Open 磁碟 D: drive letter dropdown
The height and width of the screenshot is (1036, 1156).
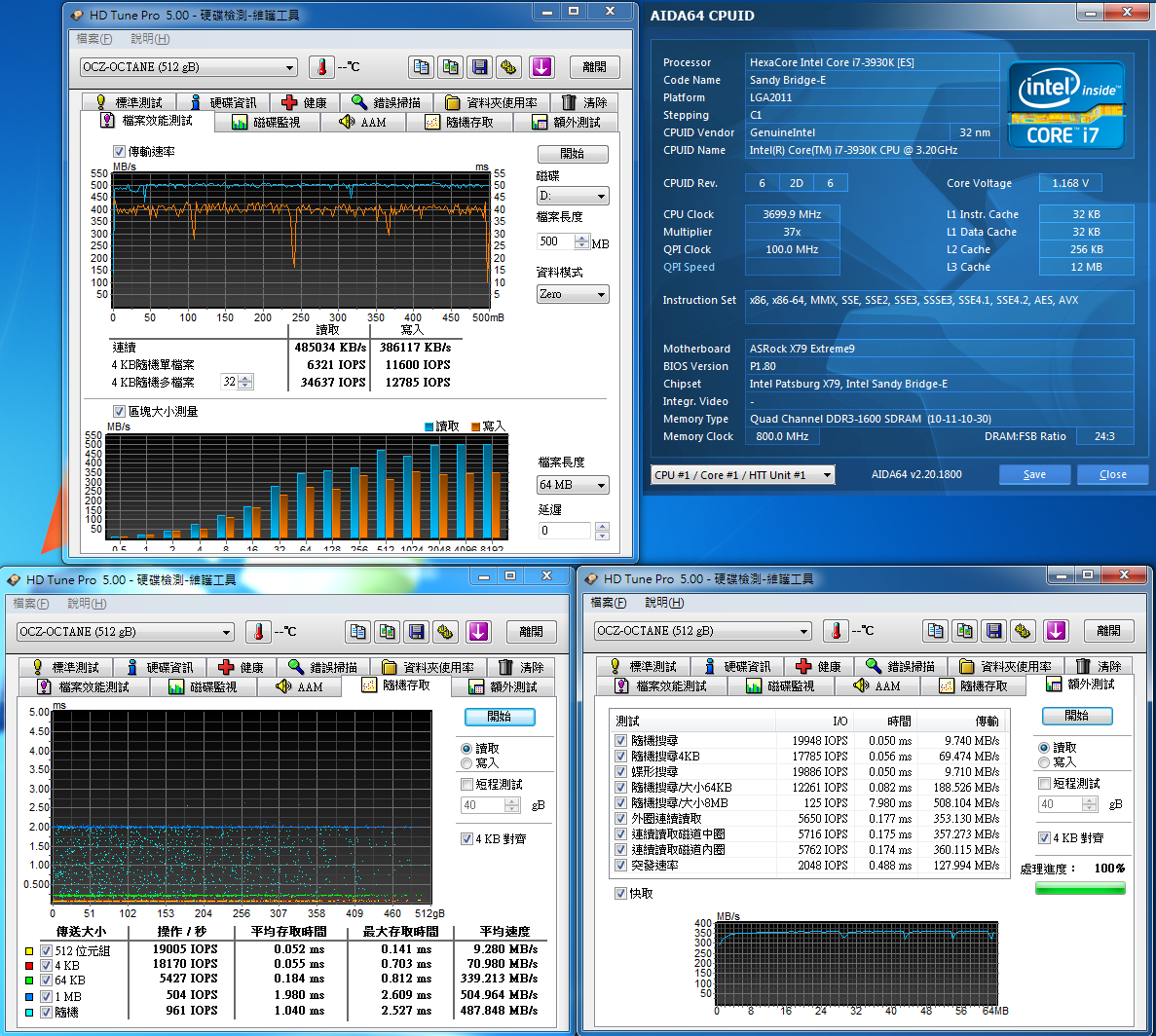coord(573,196)
